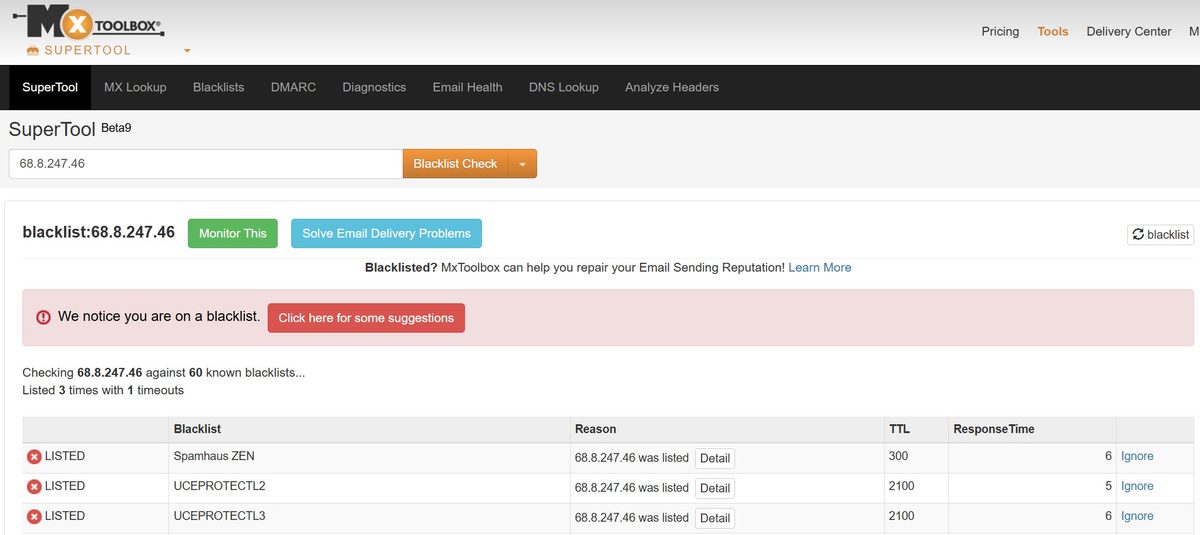Go to the Blacklists tab
The height and width of the screenshot is (535, 1200).
tap(218, 87)
